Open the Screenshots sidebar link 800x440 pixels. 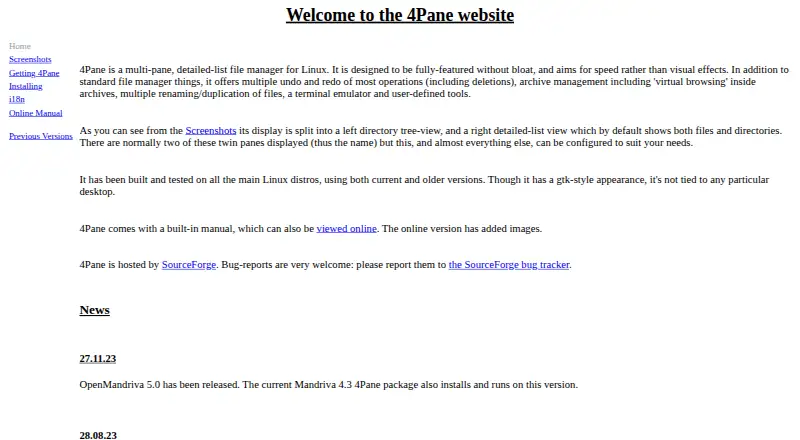point(30,59)
